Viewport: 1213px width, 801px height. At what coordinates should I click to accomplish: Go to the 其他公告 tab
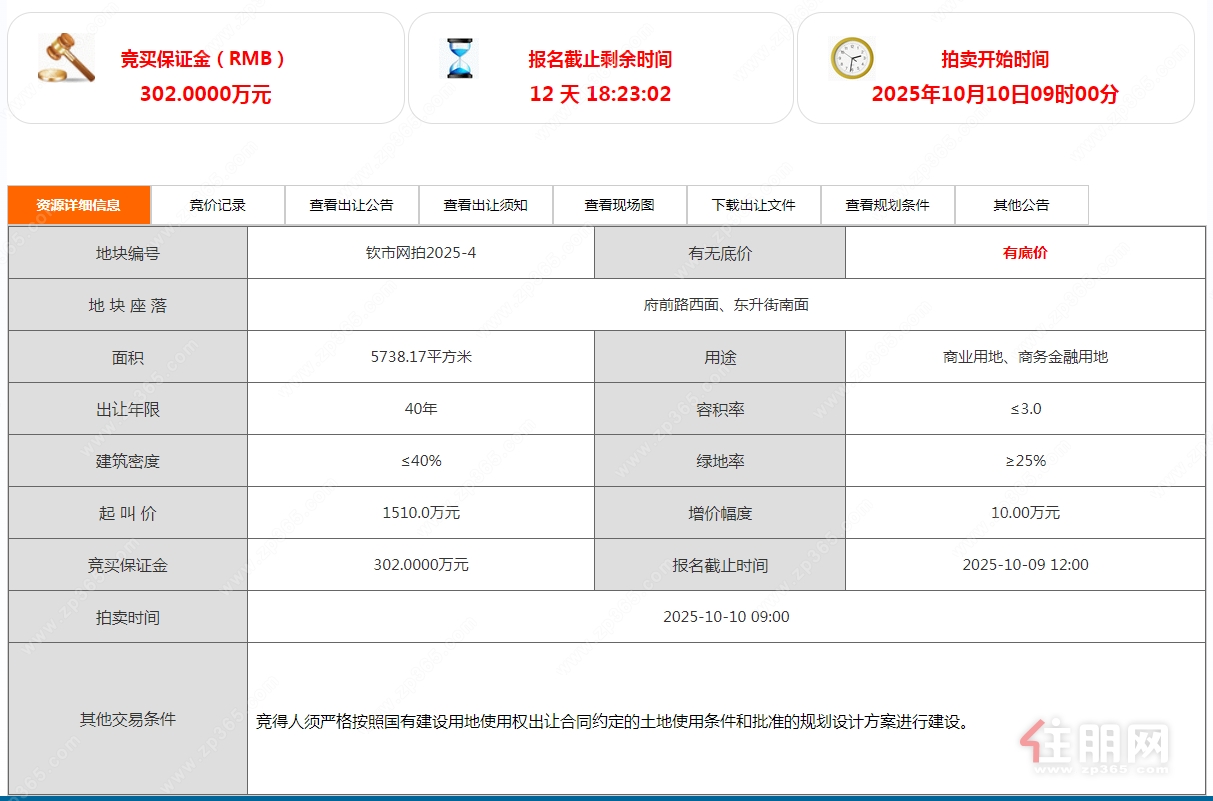point(1021,205)
